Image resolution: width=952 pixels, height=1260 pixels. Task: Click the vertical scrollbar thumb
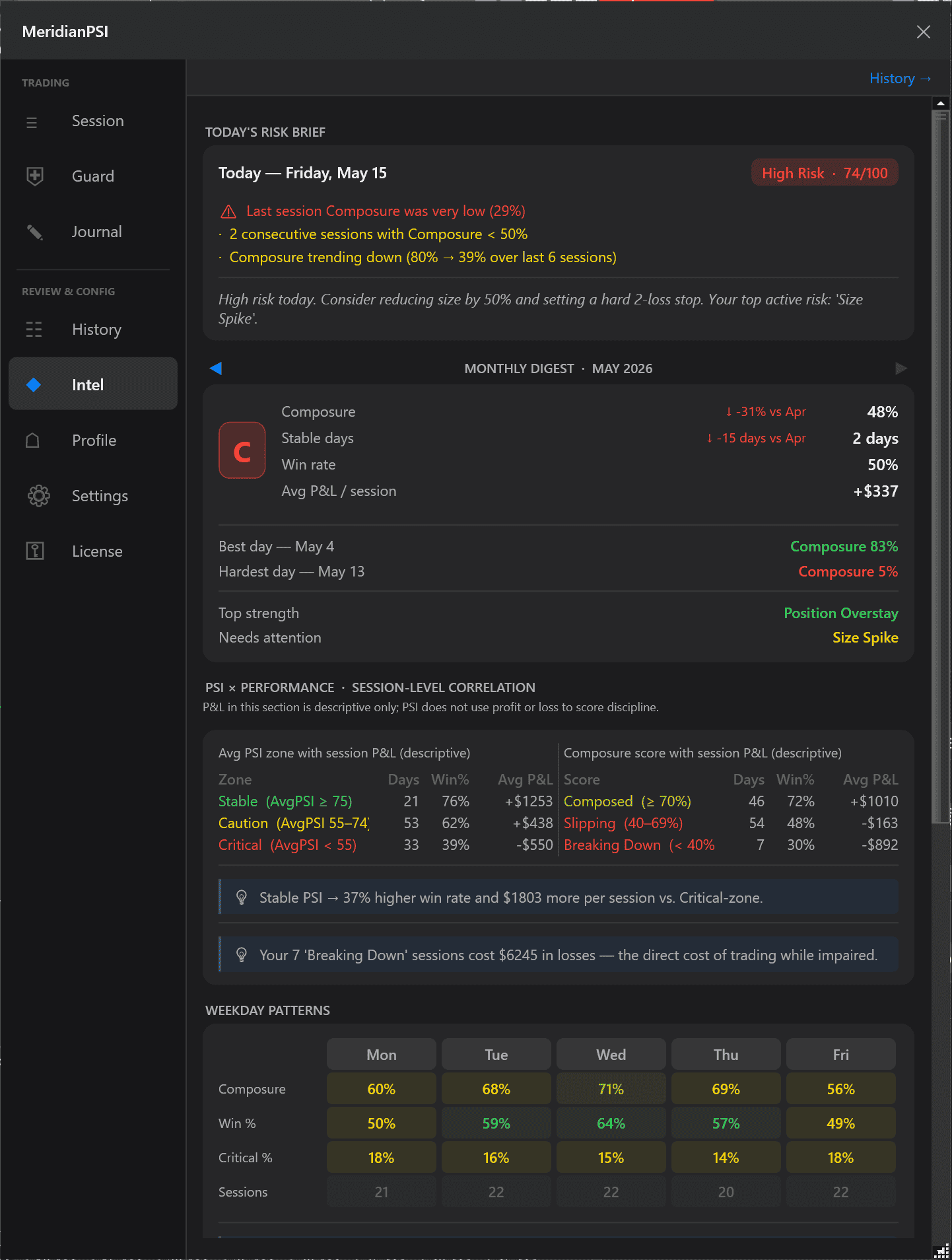pos(939,466)
